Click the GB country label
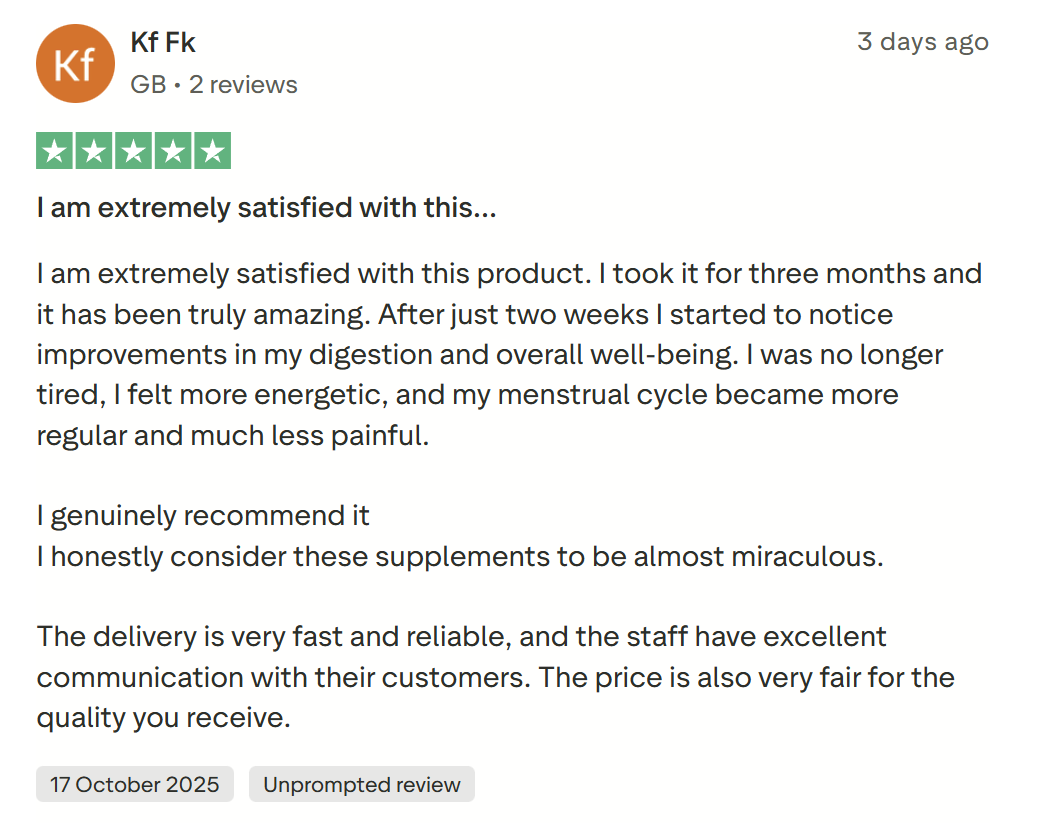 click(x=148, y=85)
